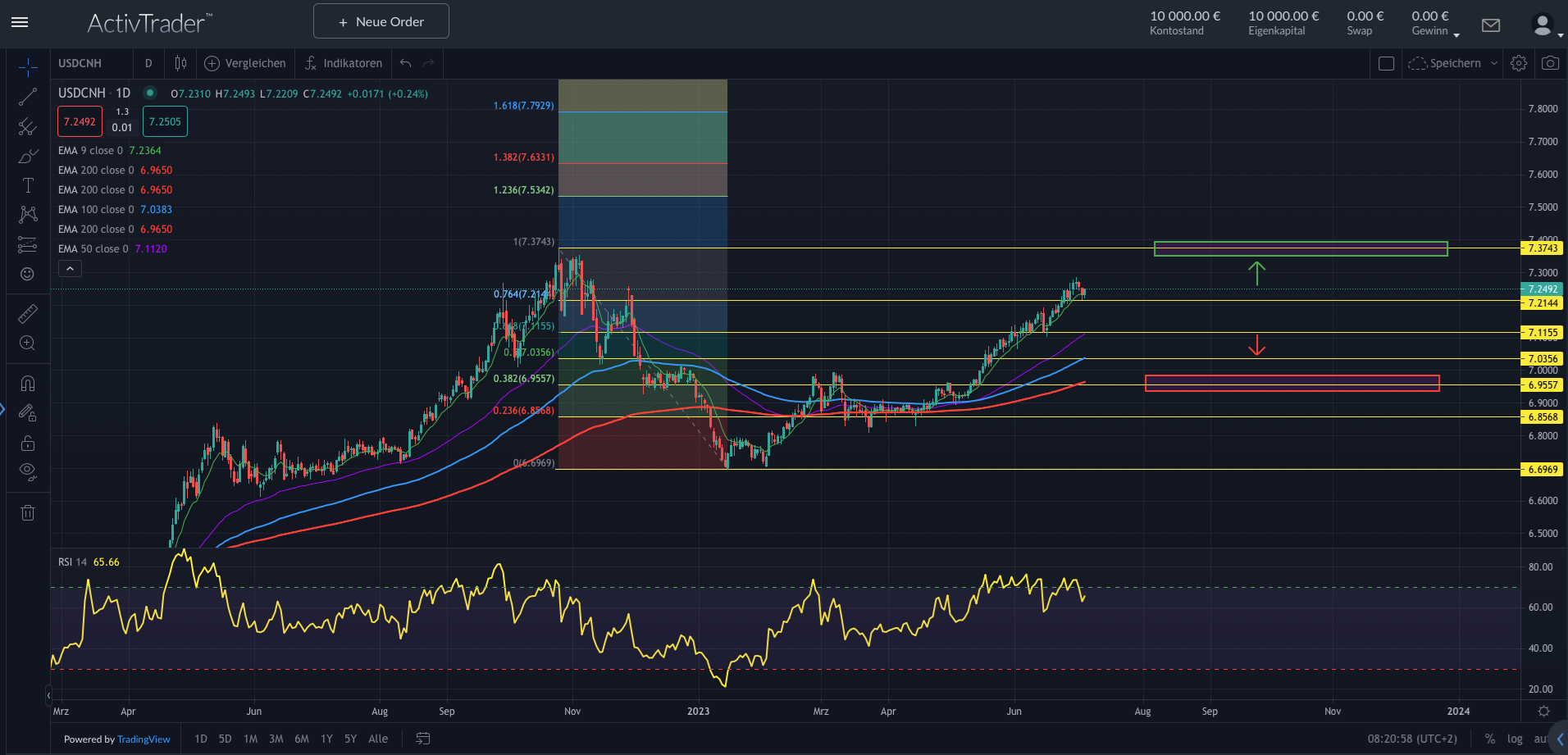This screenshot has width=1568, height=755.
Task: Click the Neue Order button
Action: tap(381, 20)
